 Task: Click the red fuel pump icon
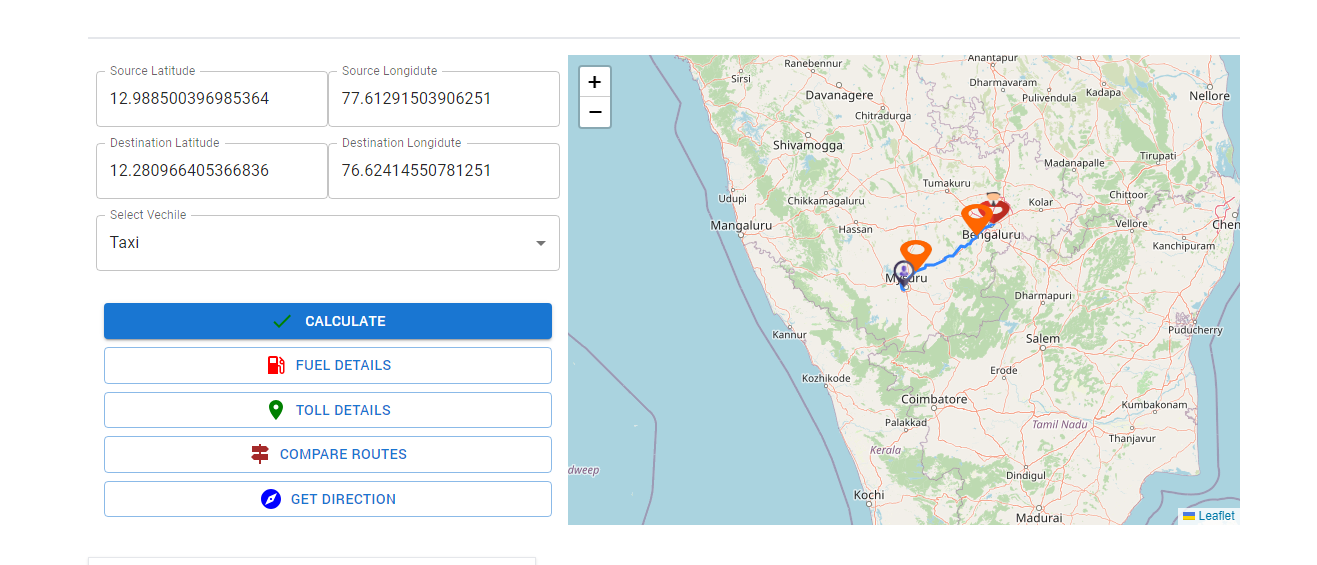(276, 365)
